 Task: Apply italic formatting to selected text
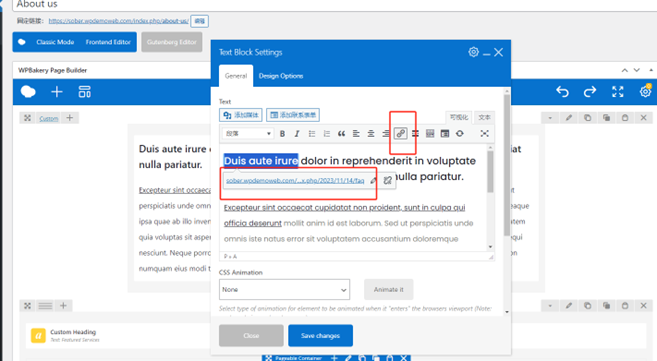(297, 134)
